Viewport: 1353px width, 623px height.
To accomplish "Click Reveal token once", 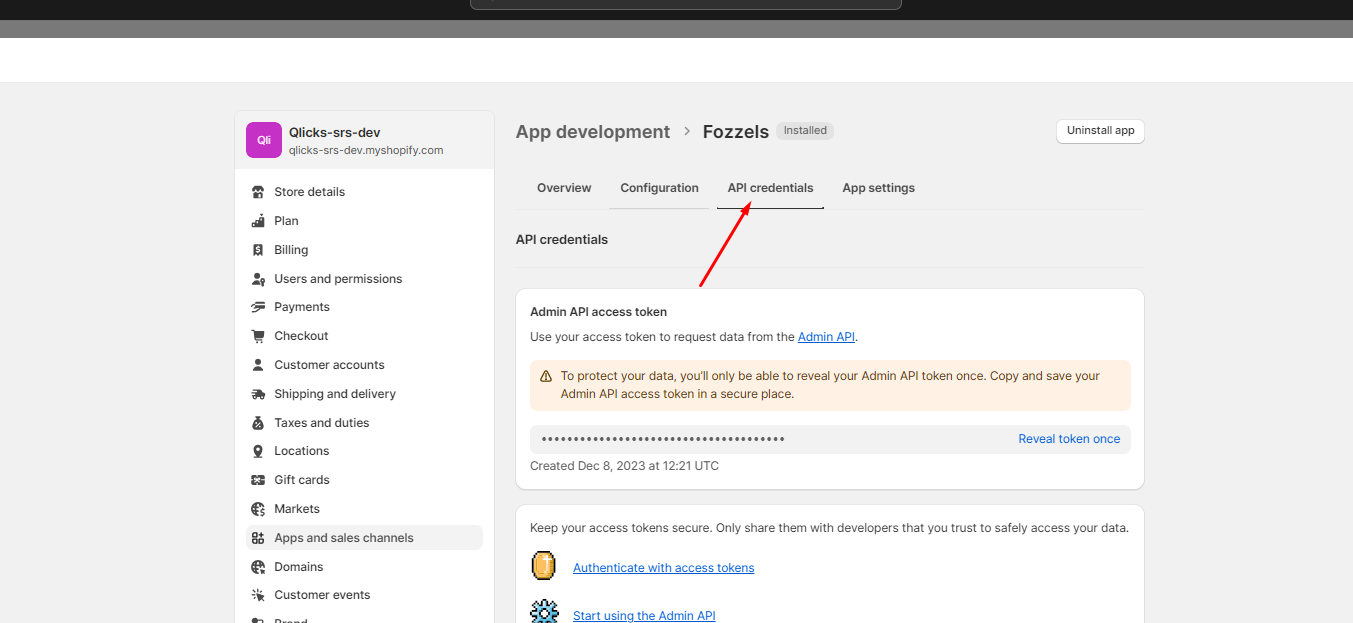I will click(1069, 439).
